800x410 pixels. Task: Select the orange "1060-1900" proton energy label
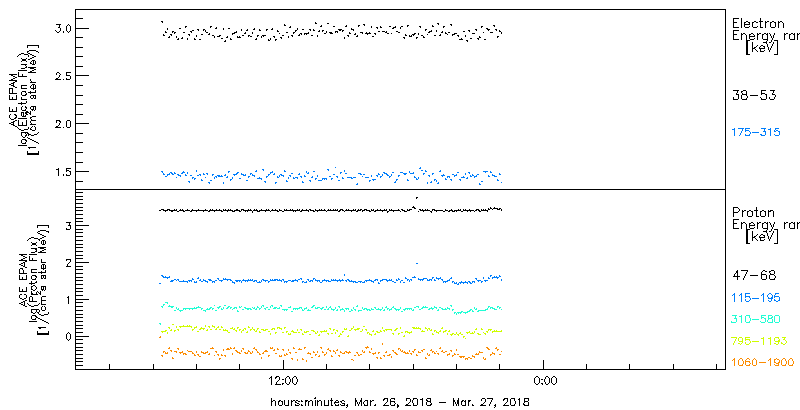tap(763, 363)
